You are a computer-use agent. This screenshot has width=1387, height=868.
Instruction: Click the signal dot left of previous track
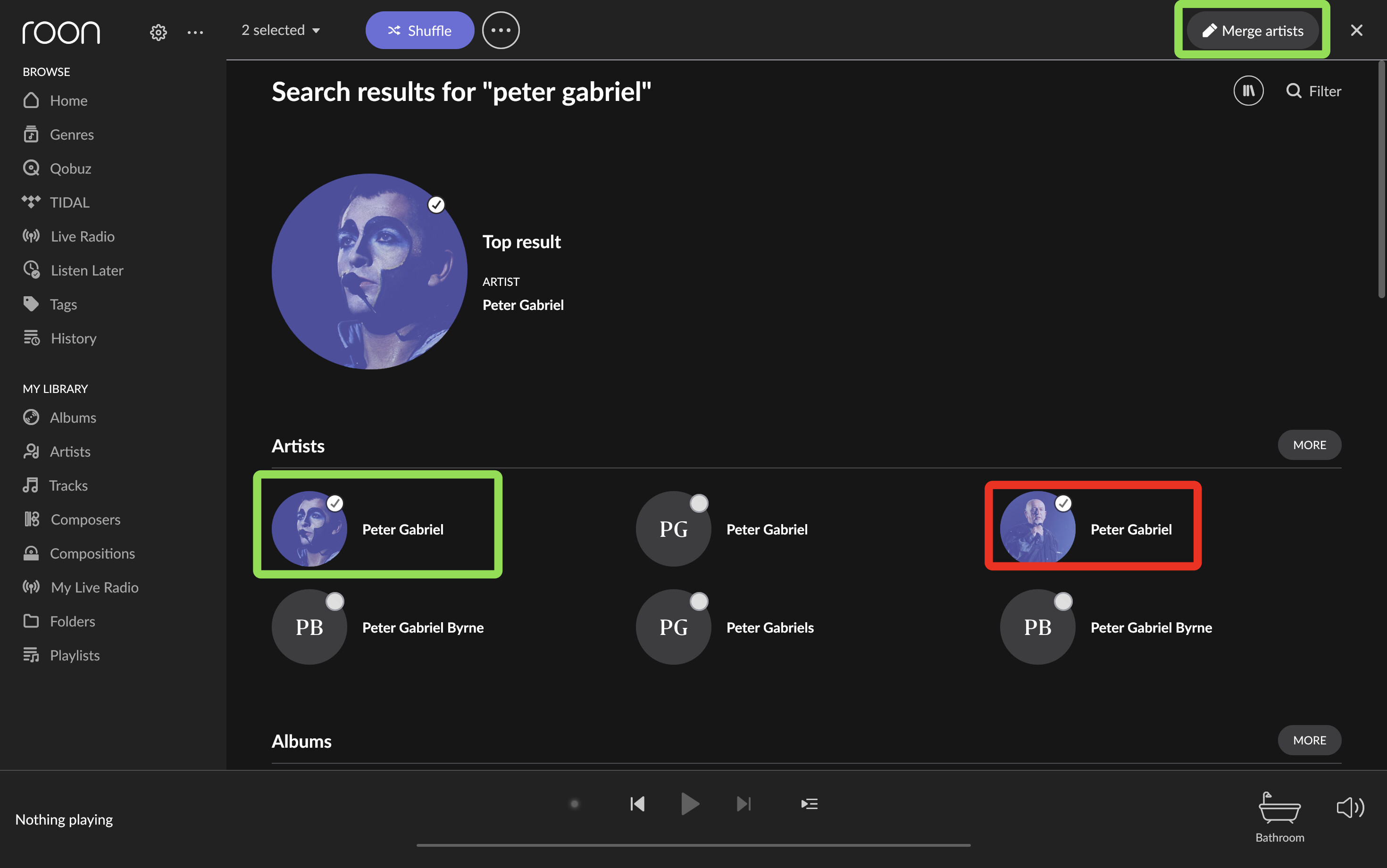coord(574,804)
